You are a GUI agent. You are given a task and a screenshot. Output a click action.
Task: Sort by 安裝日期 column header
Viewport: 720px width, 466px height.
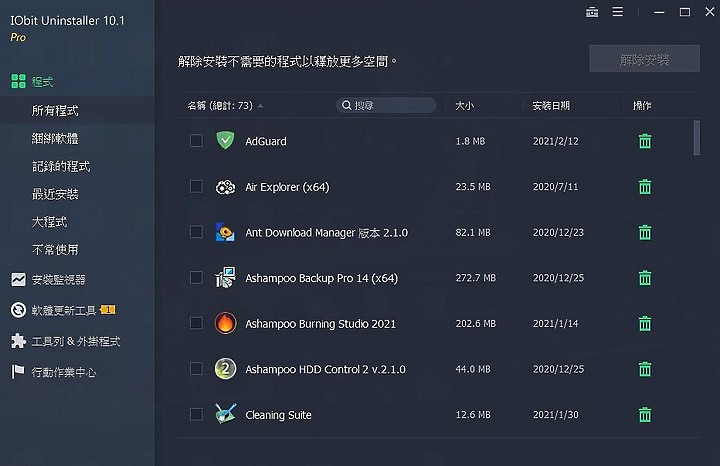tap(551, 106)
